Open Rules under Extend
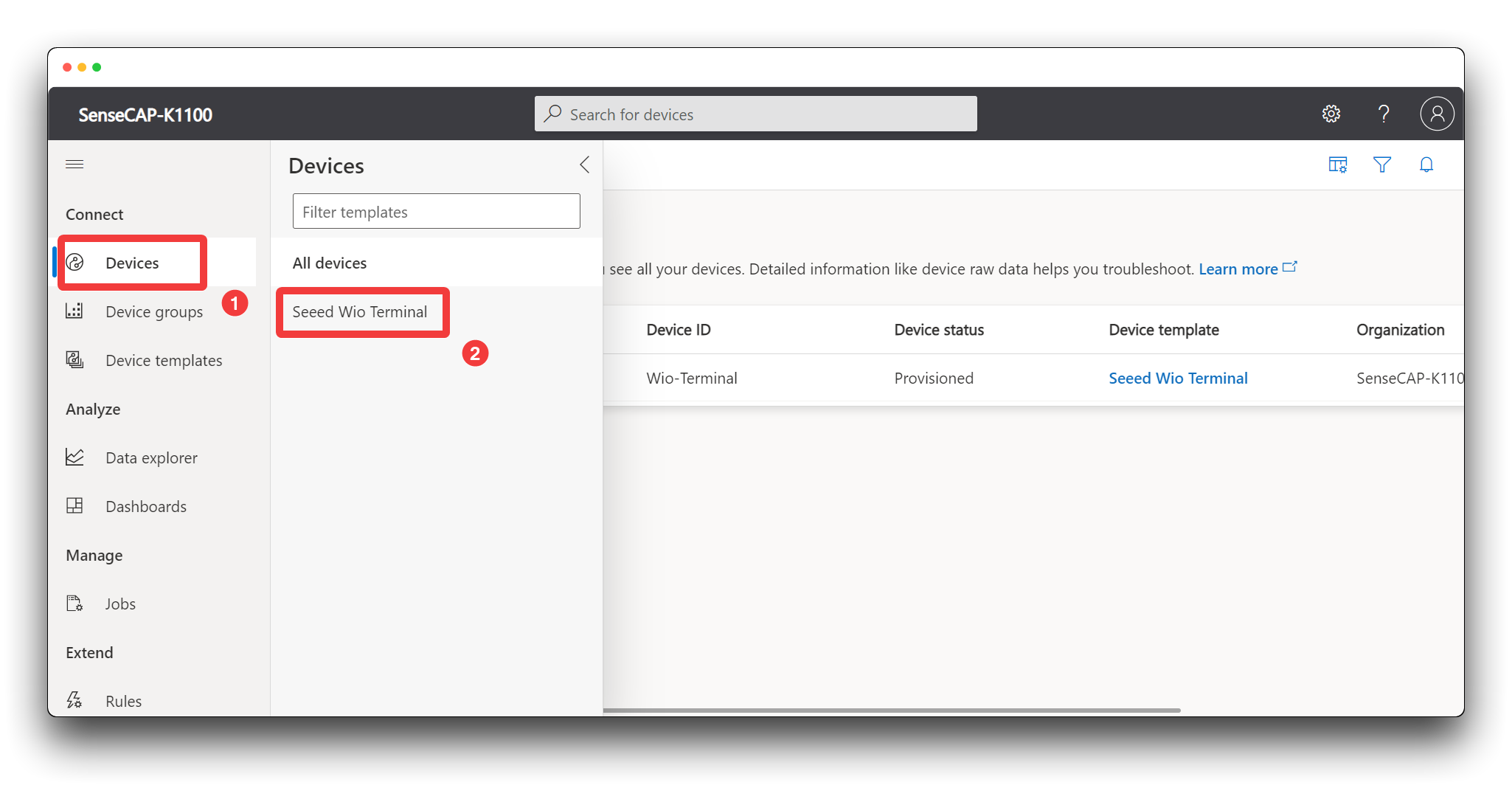This screenshot has width=1512, height=788. tap(123, 701)
